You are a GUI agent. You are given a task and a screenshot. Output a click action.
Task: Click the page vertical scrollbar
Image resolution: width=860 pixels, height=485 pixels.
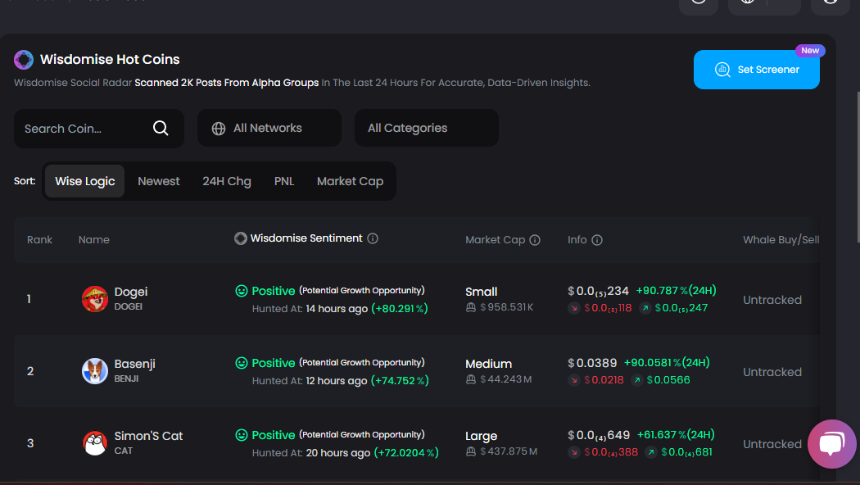857,166
